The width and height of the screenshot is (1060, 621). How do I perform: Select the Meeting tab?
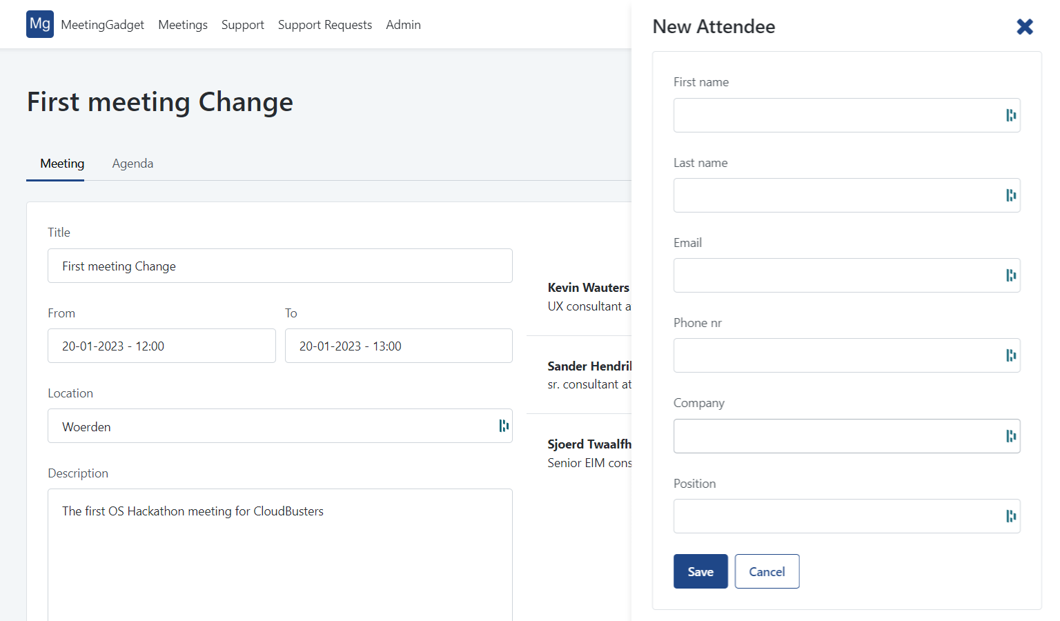(62, 164)
